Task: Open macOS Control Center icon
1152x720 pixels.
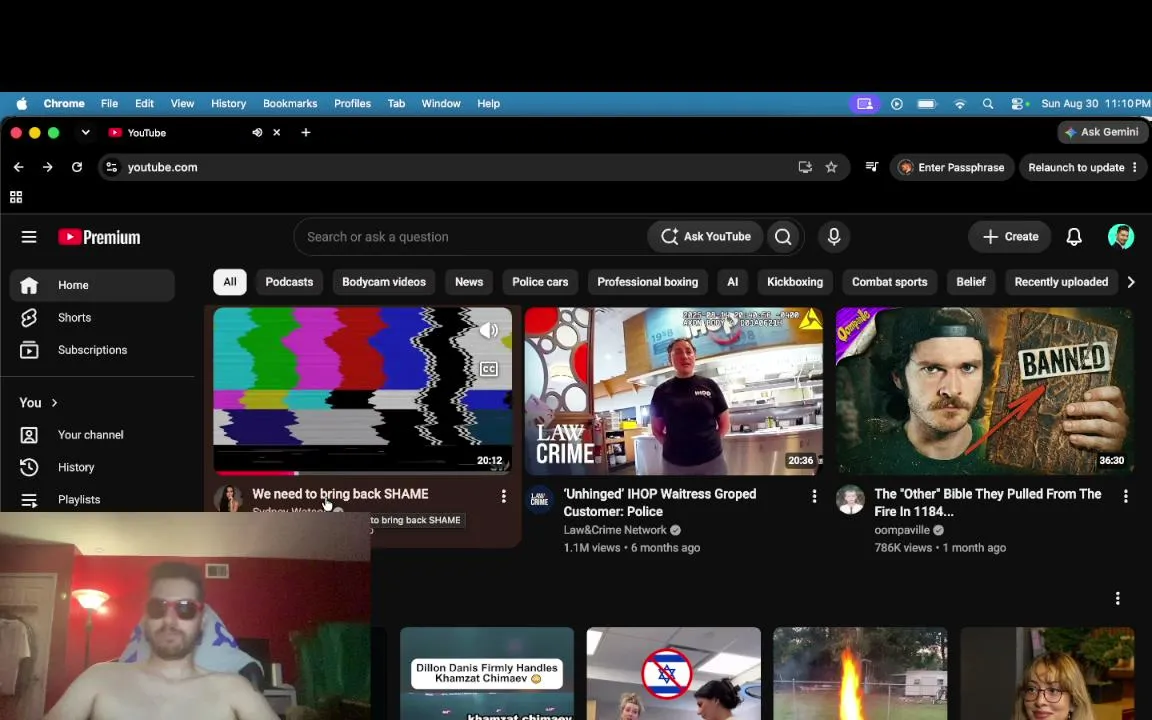Action: [1018, 104]
